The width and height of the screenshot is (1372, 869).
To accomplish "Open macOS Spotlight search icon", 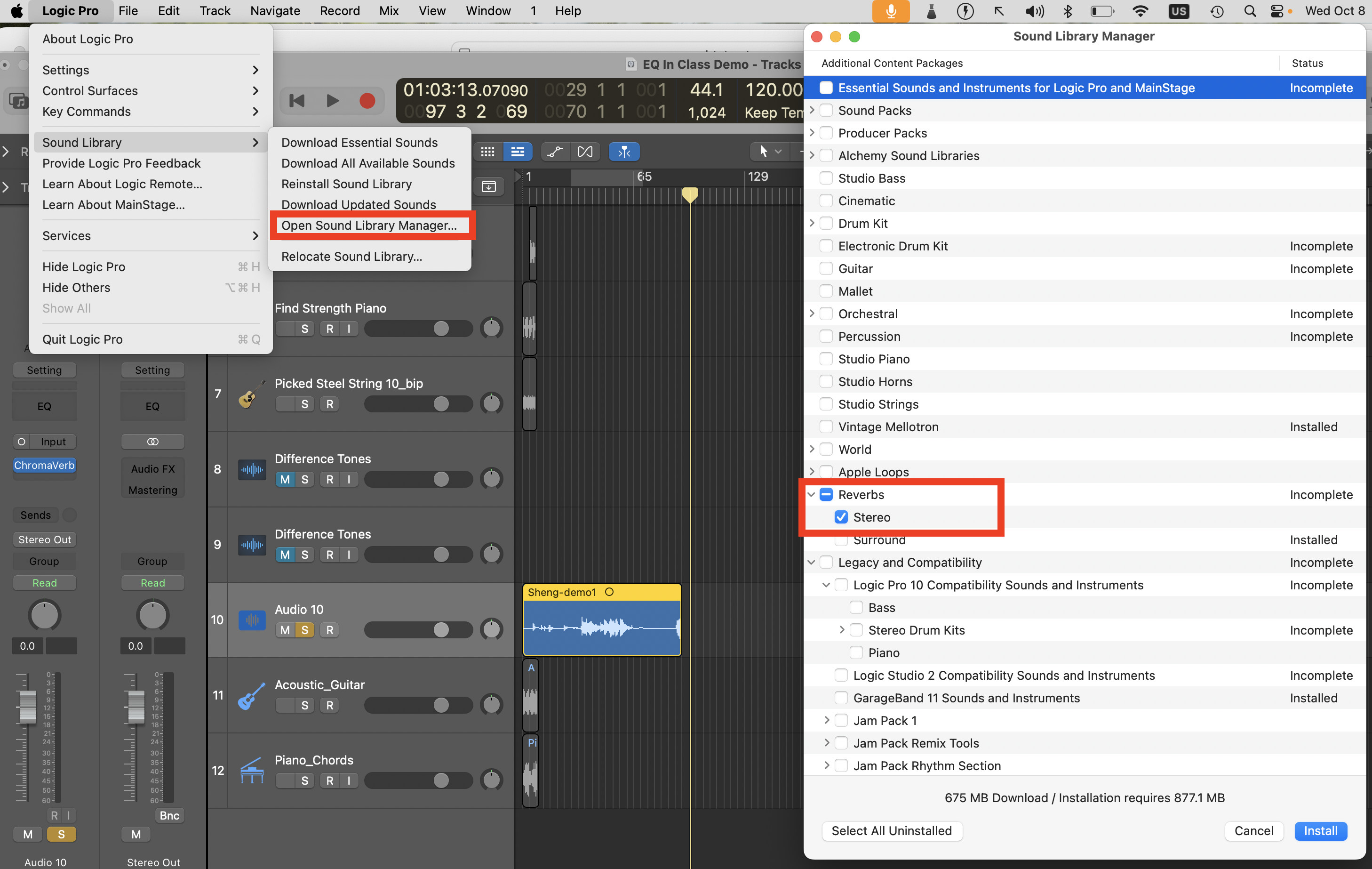I will tap(1250, 11).
